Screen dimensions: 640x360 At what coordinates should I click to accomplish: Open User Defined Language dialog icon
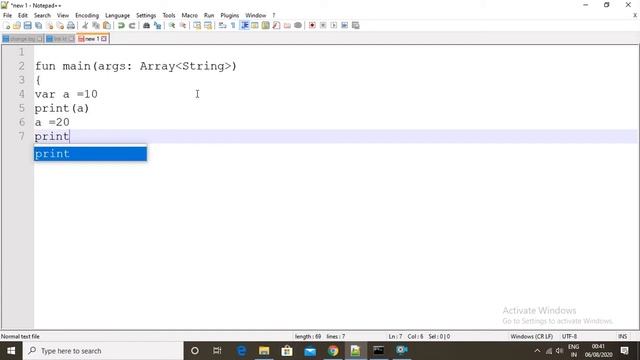point(255,25)
